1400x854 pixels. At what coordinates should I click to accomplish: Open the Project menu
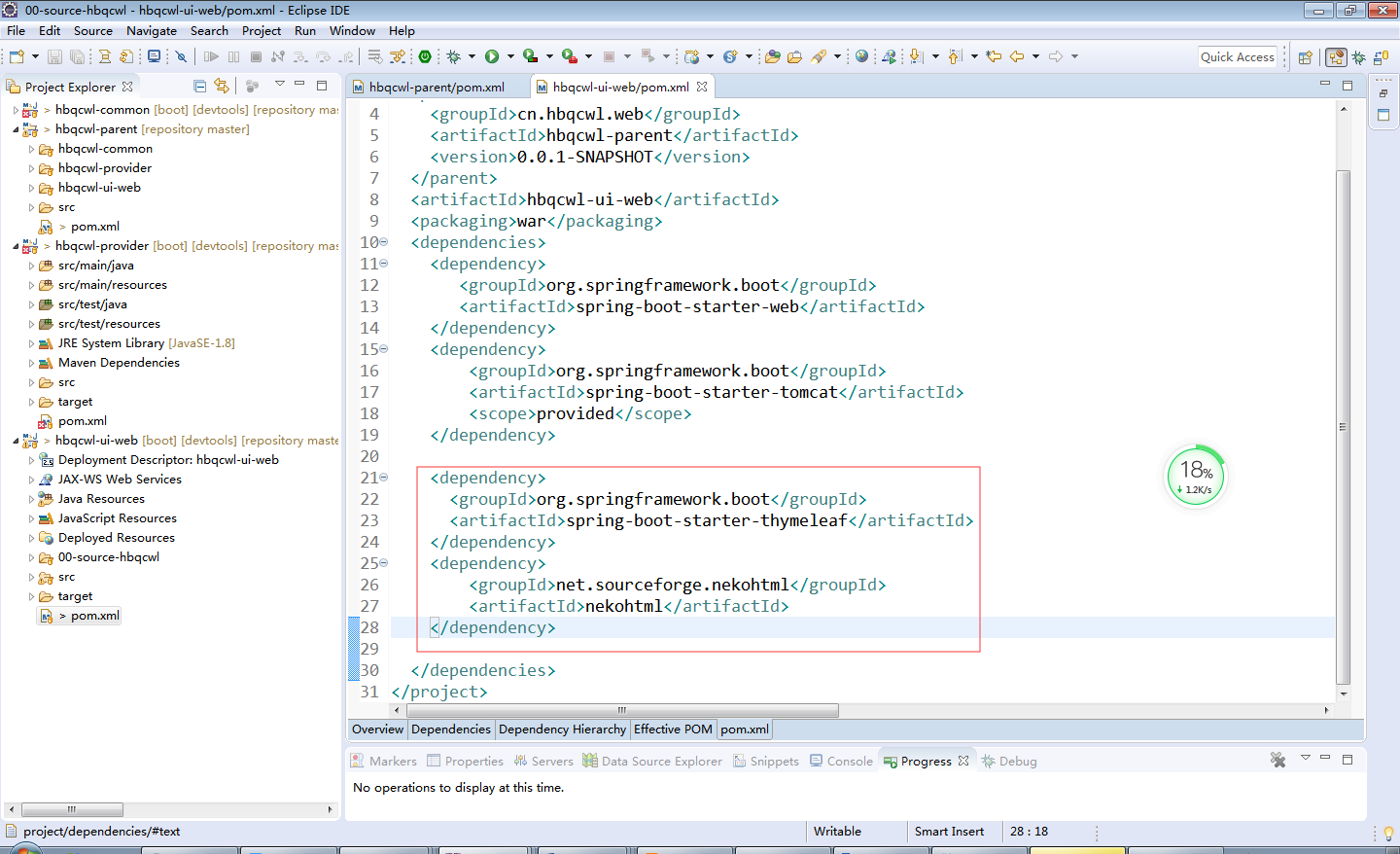click(262, 30)
